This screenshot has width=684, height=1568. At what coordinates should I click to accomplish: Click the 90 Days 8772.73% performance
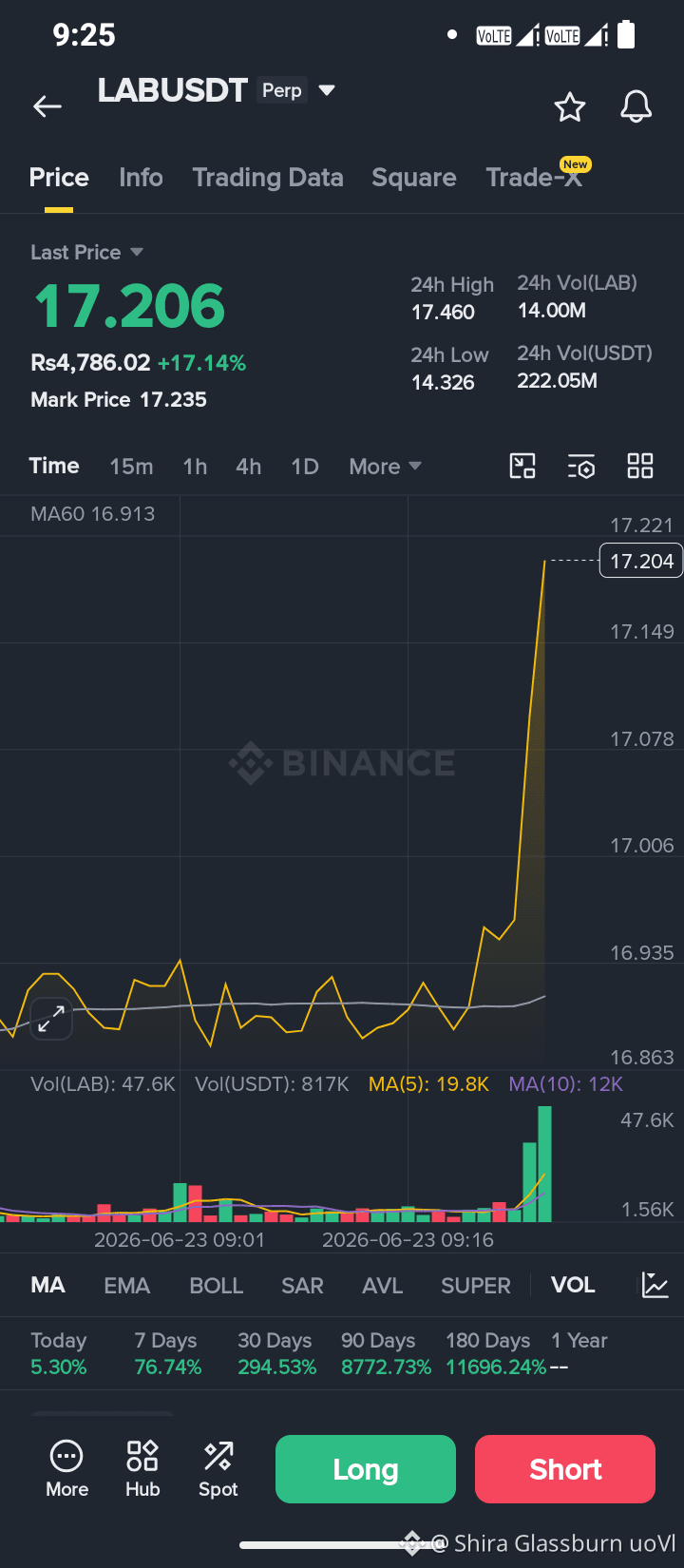[387, 1354]
